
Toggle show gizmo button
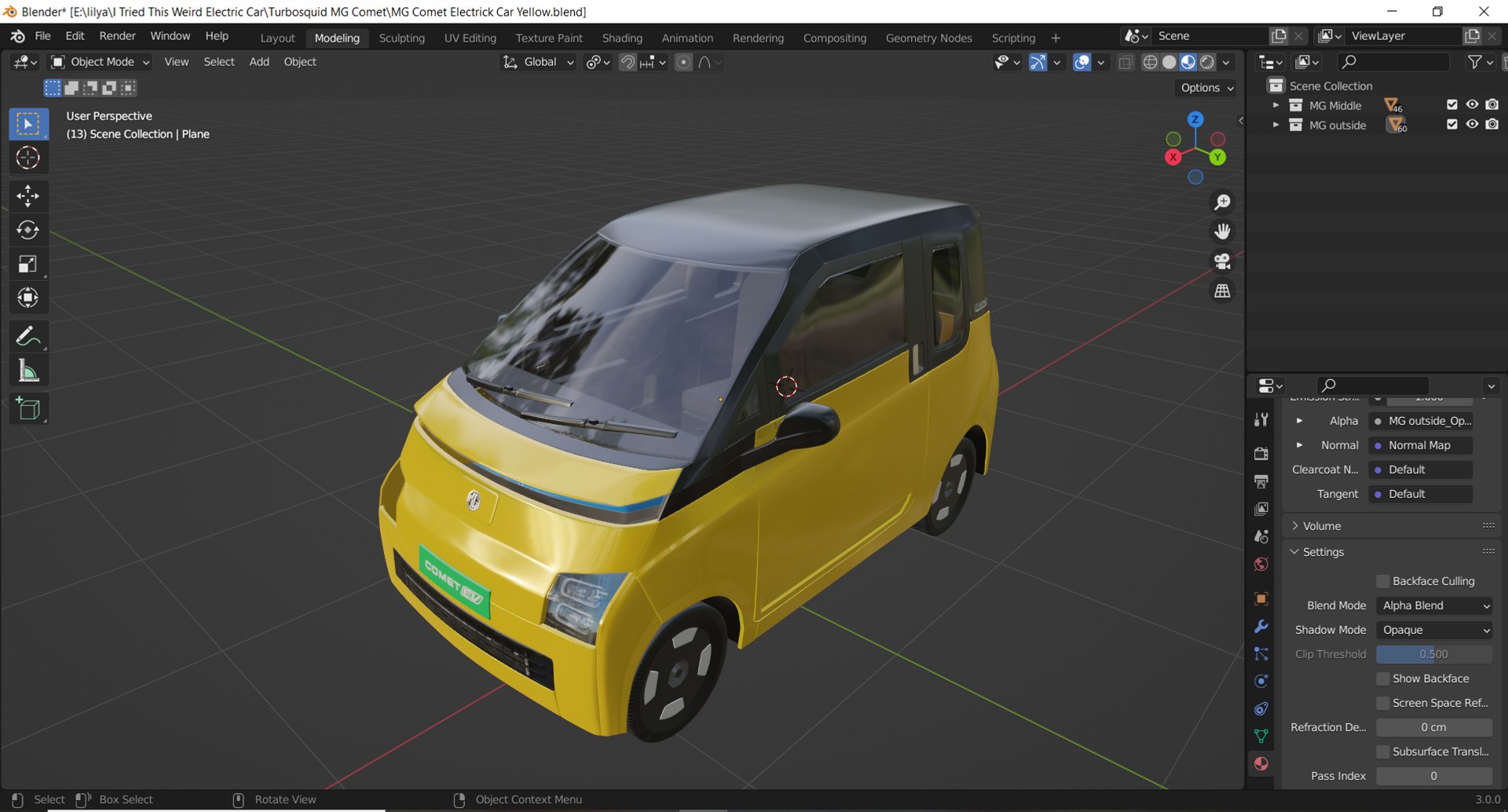1038,62
